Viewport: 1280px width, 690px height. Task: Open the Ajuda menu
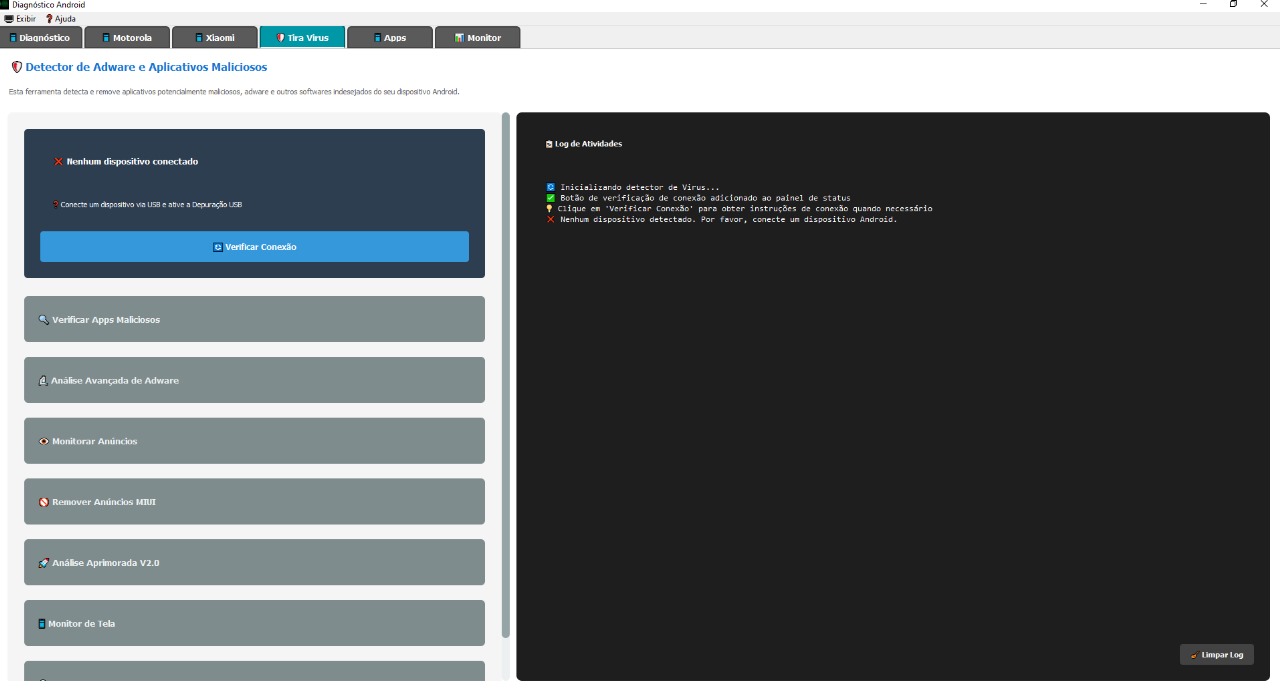click(x=60, y=19)
